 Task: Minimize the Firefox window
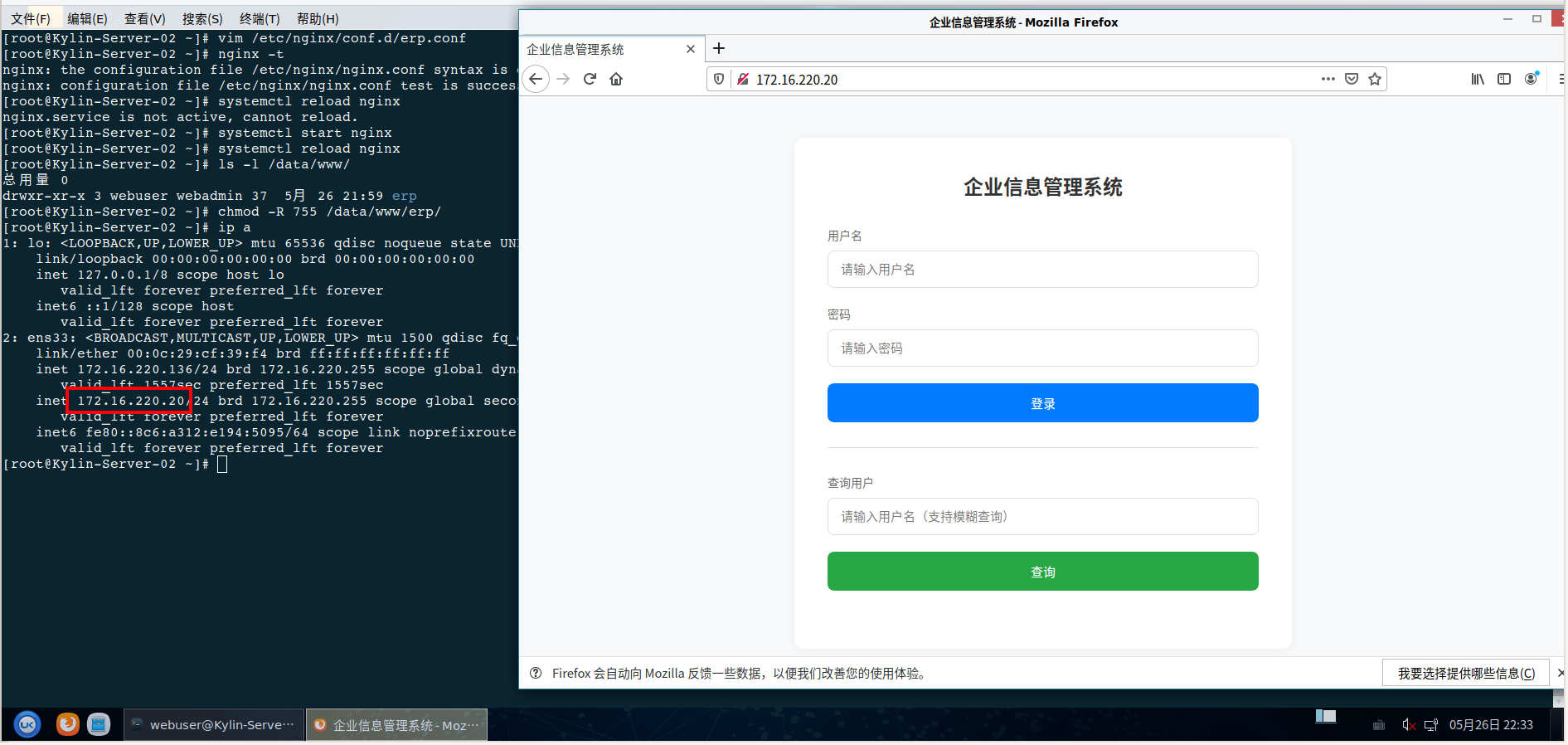coord(1507,18)
